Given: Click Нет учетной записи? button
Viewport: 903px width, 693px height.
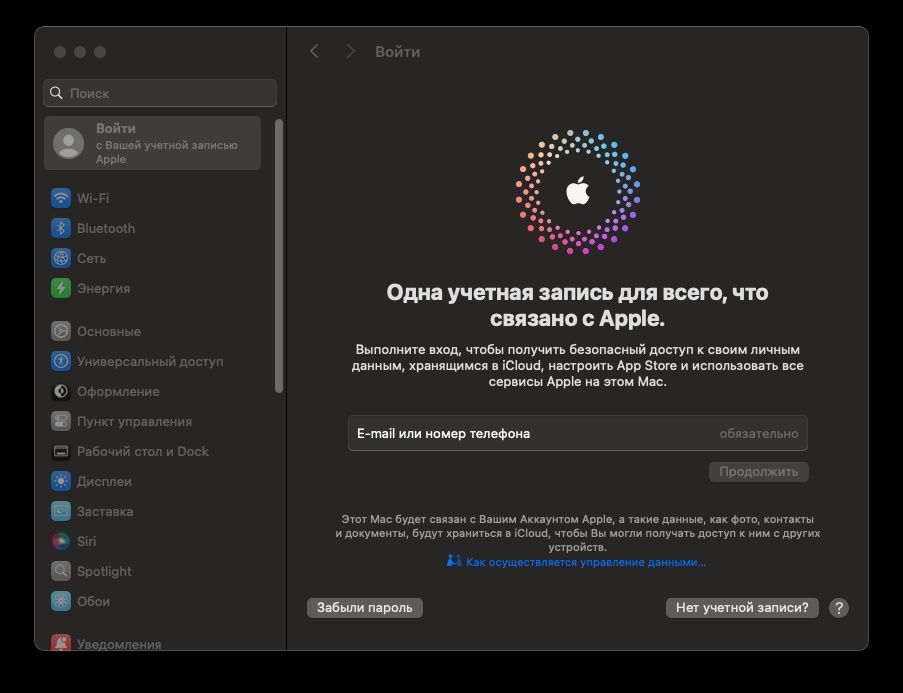Looking at the screenshot, I should [742, 608].
